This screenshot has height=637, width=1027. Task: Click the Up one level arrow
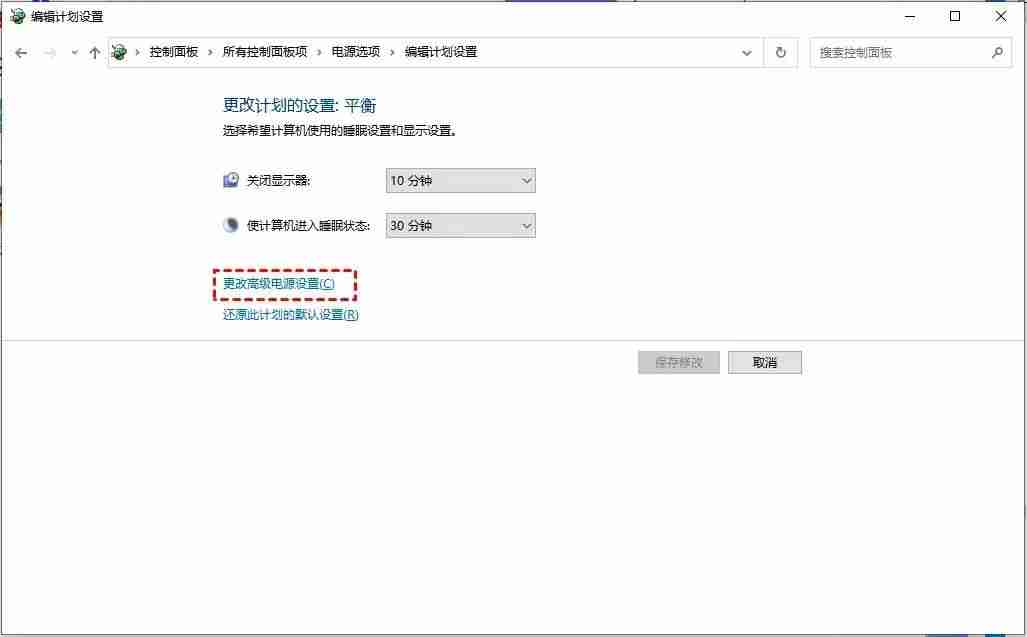95,52
